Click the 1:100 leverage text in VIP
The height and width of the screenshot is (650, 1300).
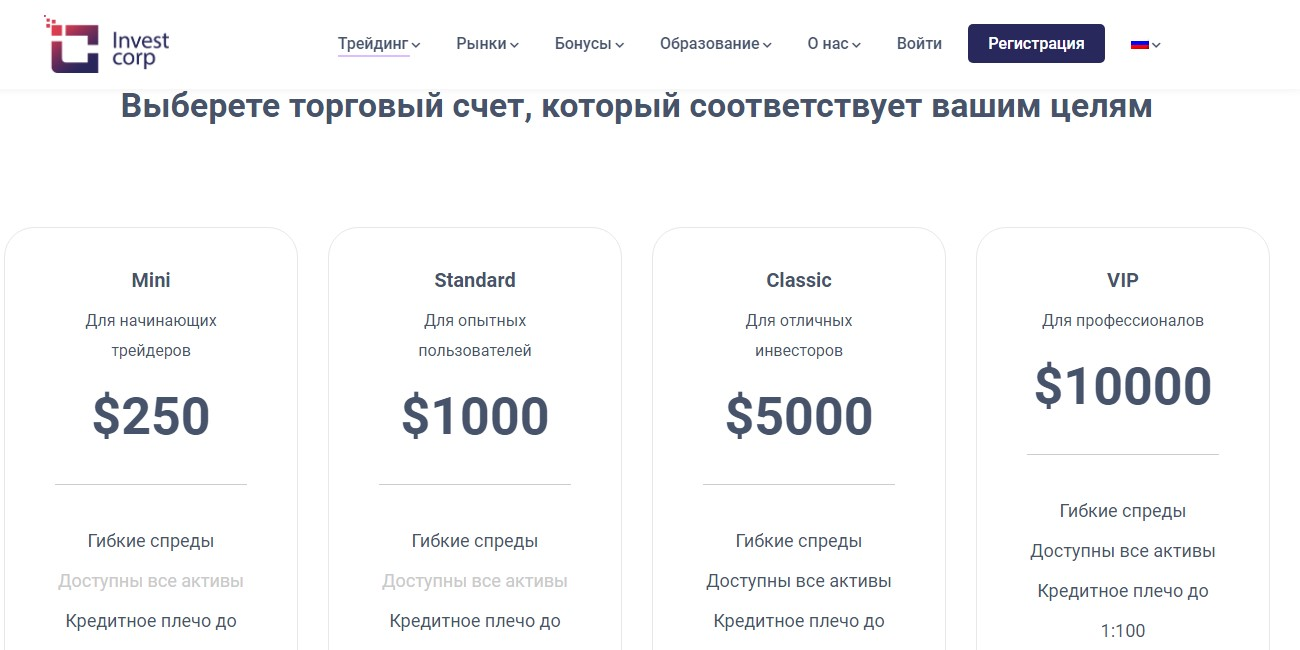[x=1122, y=631]
